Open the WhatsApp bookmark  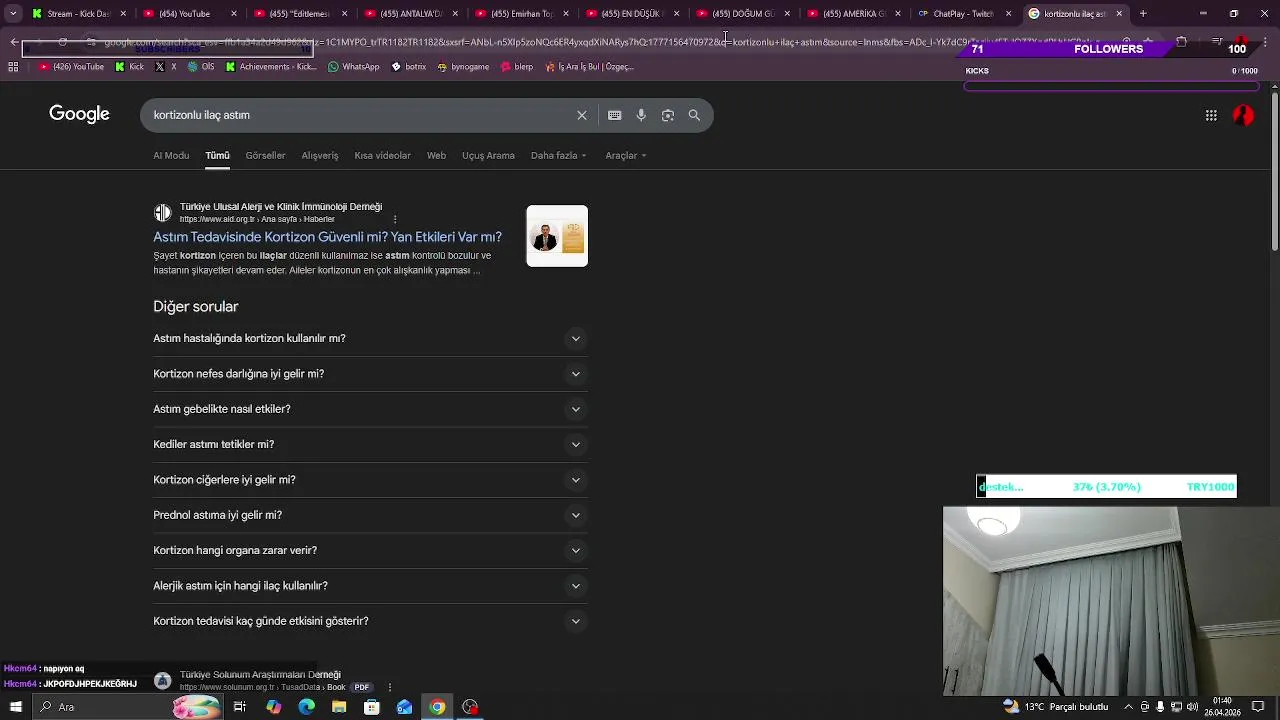click(354, 67)
